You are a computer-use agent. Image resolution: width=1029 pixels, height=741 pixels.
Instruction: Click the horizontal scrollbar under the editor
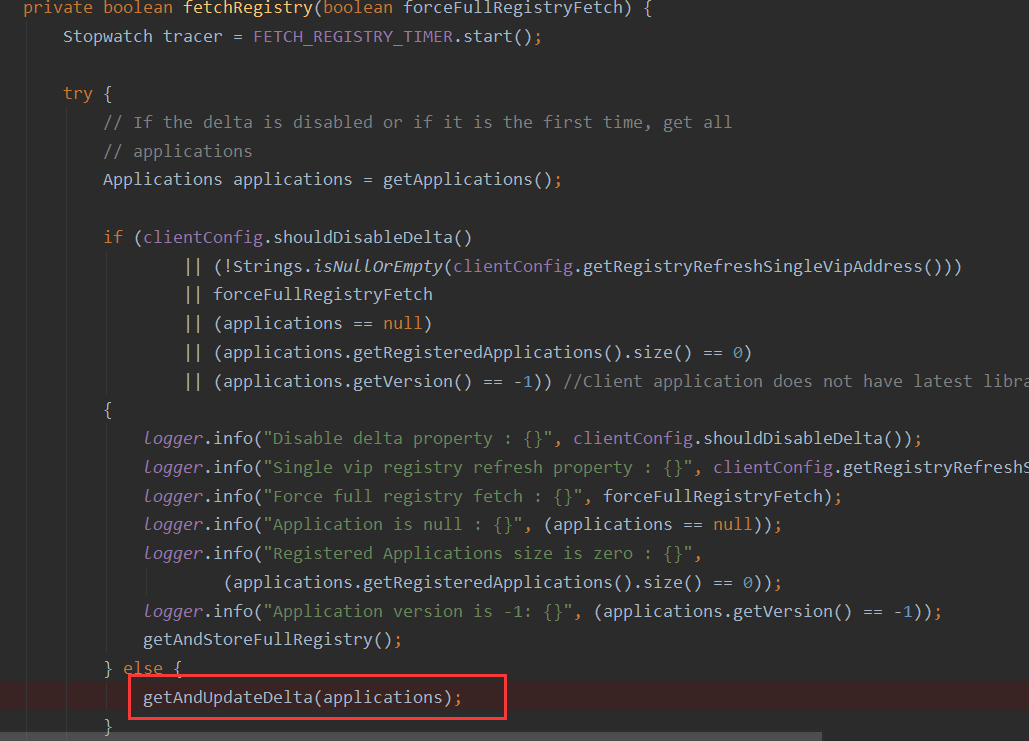click(411, 736)
